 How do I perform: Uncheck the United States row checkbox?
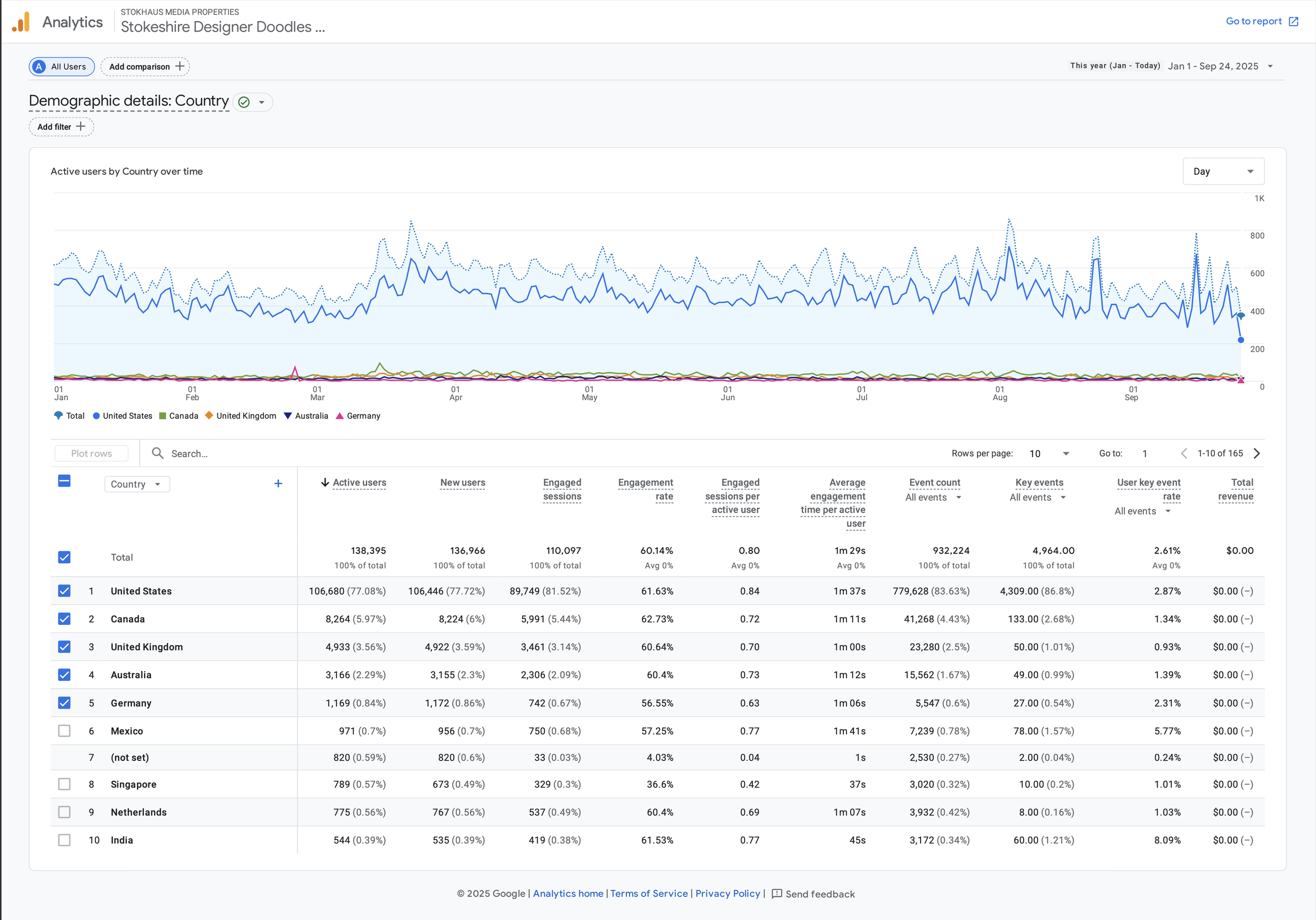[64, 591]
